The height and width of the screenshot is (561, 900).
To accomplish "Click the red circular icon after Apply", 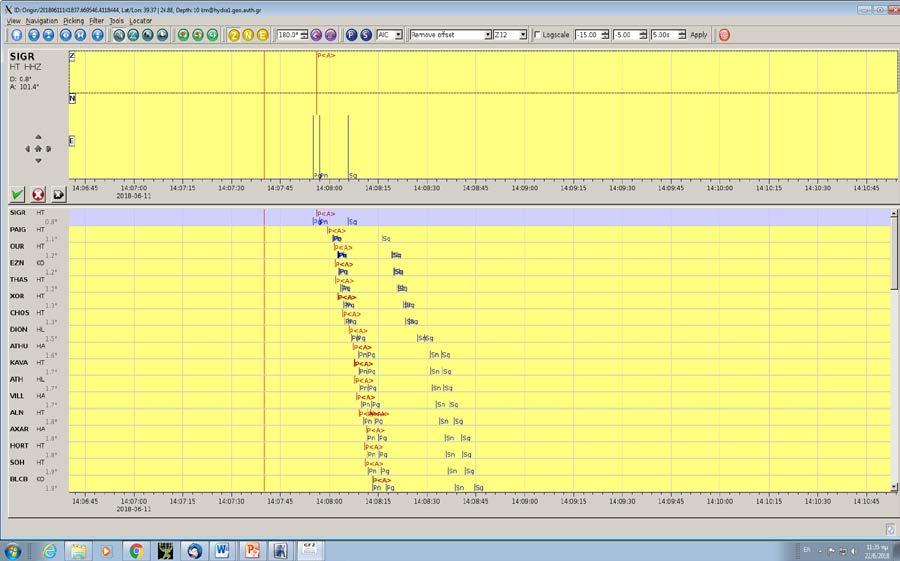I will 724,35.
